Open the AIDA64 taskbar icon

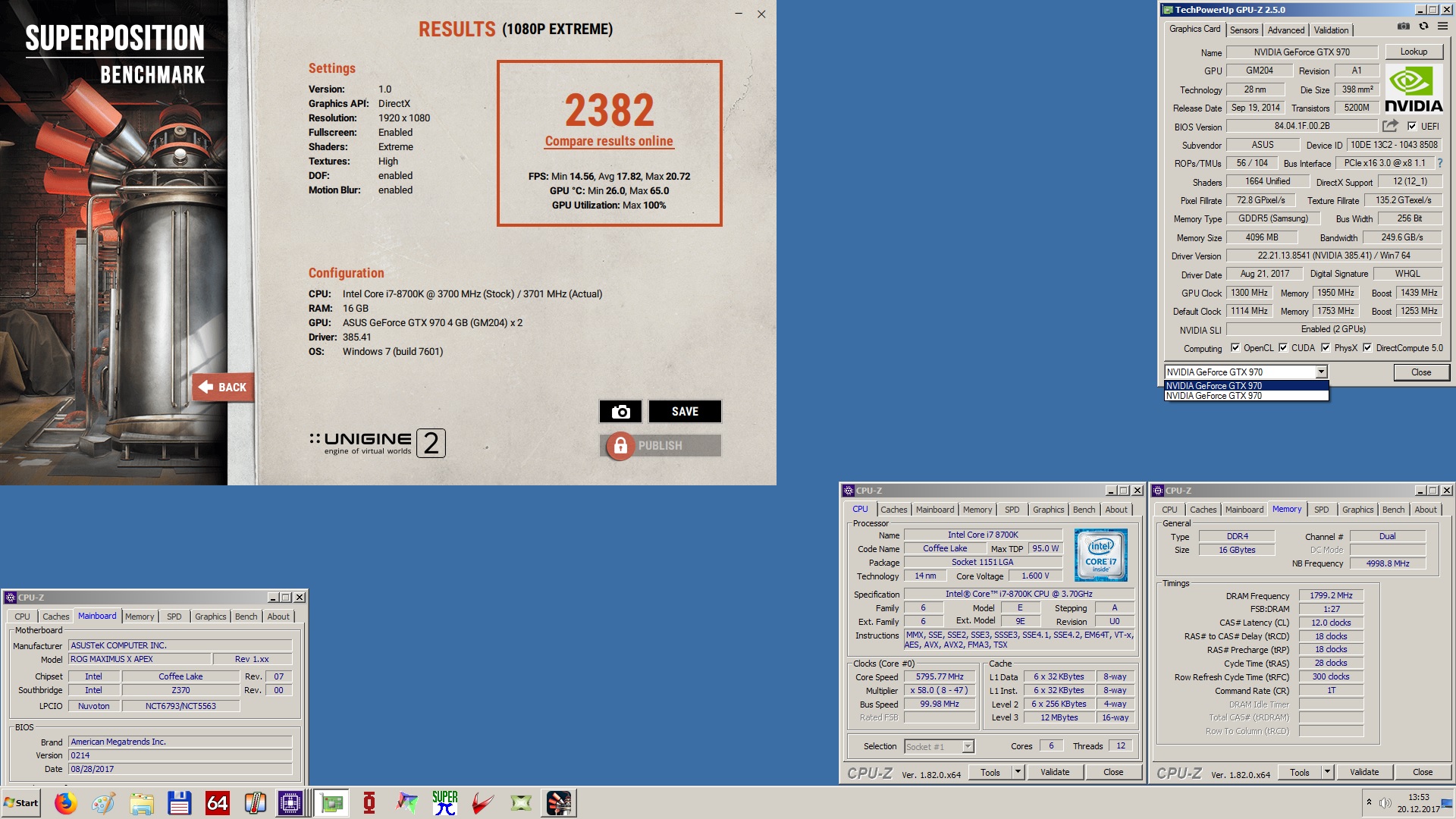[x=218, y=803]
